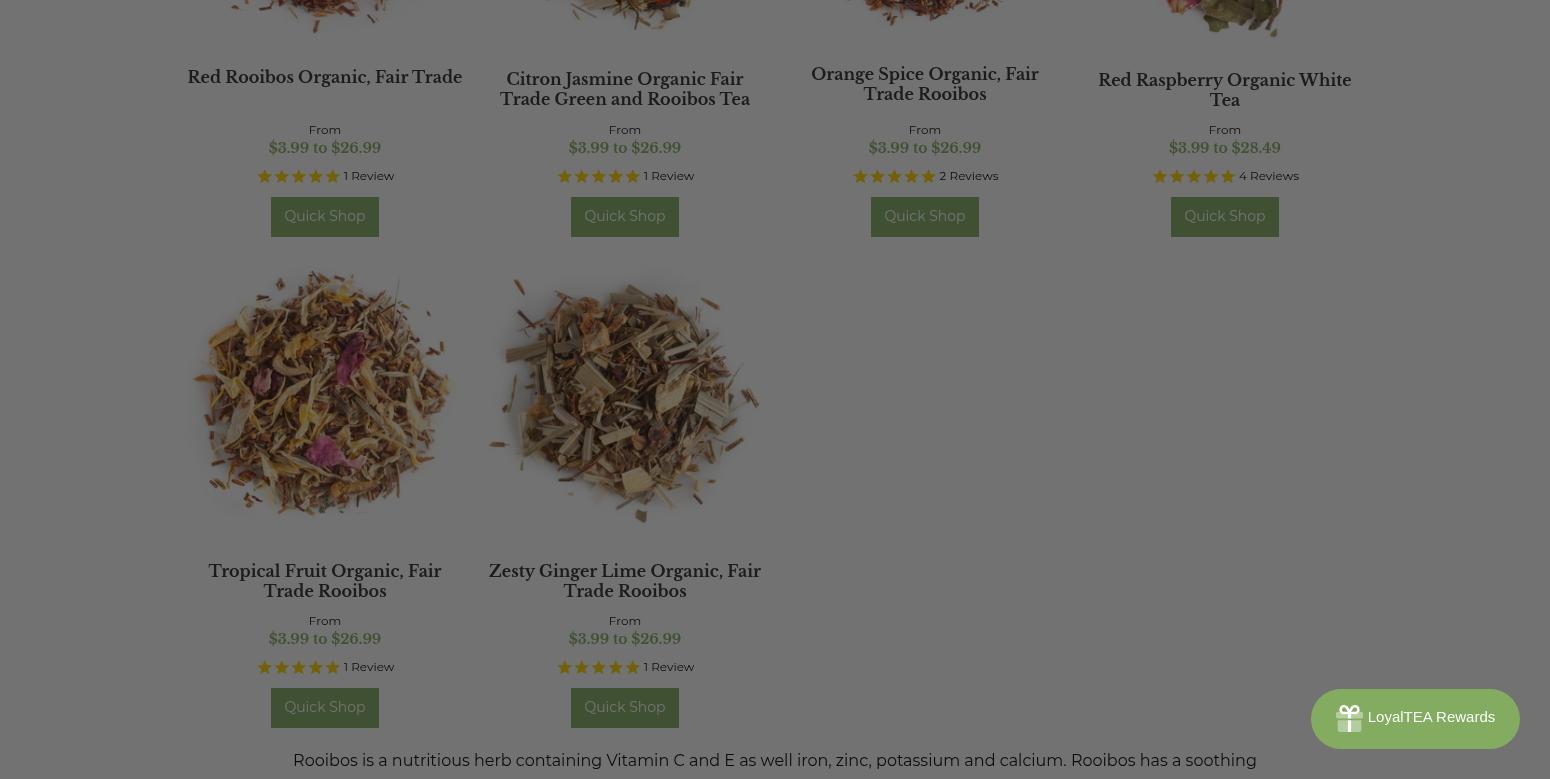Quick Shop the Orange Spice Rooibos
This screenshot has height=779, width=1550.
point(925,216)
